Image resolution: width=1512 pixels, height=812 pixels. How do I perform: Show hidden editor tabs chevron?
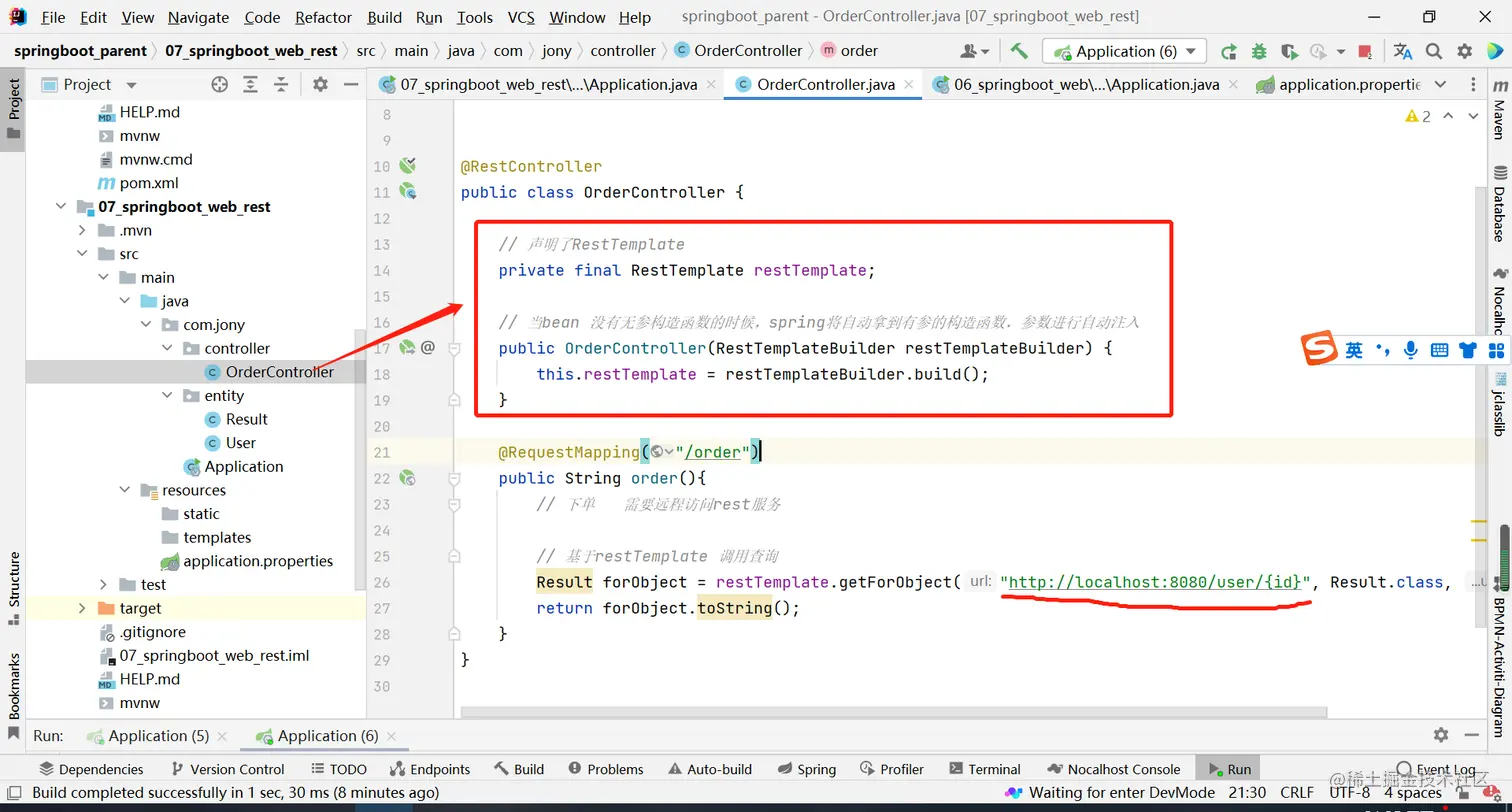click(x=1440, y=85)
